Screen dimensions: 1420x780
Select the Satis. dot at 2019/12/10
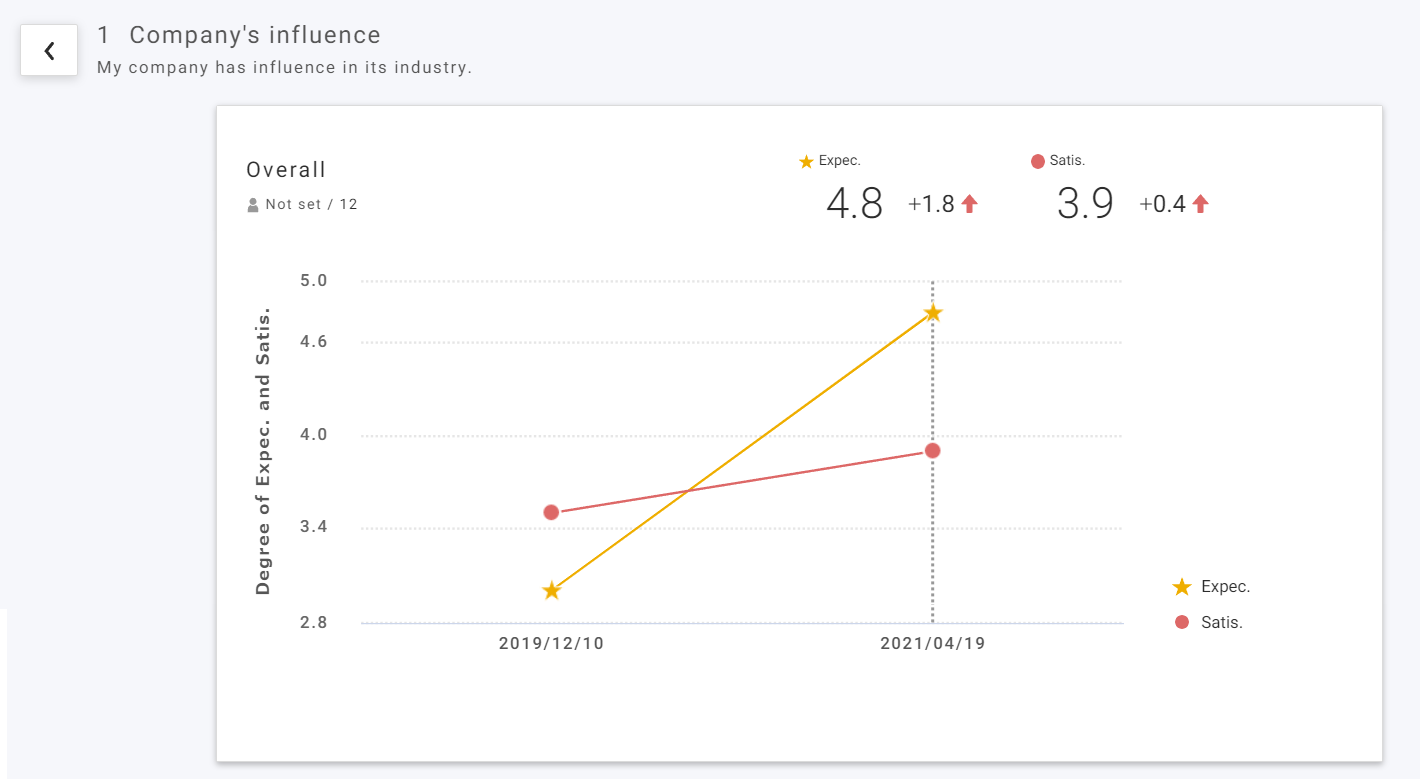point(551,512)
